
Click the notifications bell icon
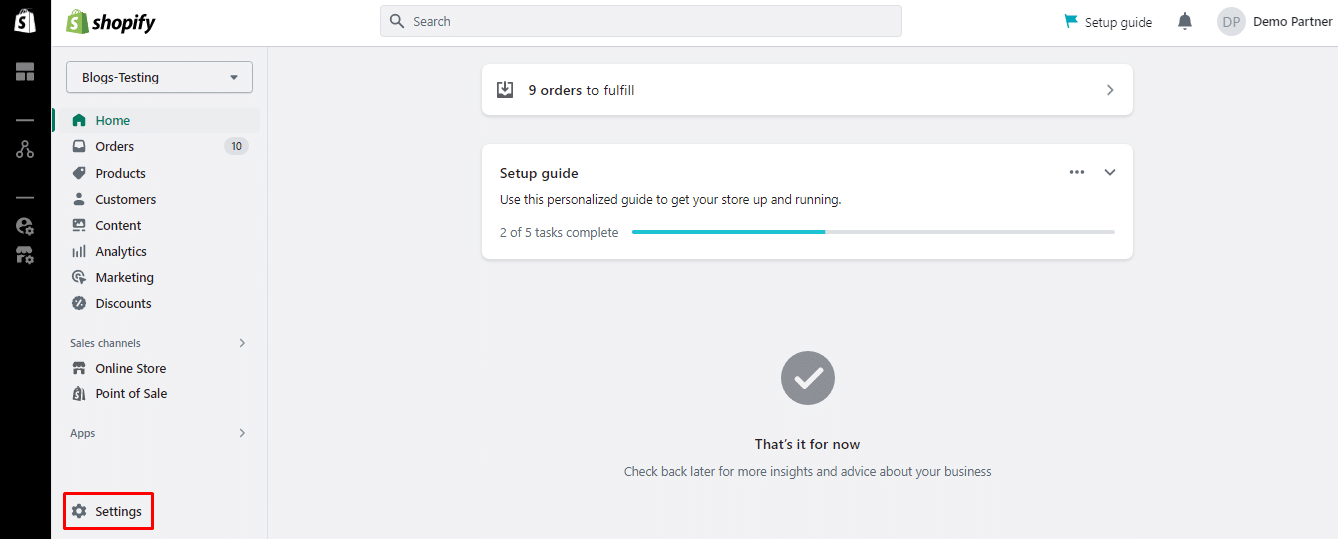[1185, 22]
